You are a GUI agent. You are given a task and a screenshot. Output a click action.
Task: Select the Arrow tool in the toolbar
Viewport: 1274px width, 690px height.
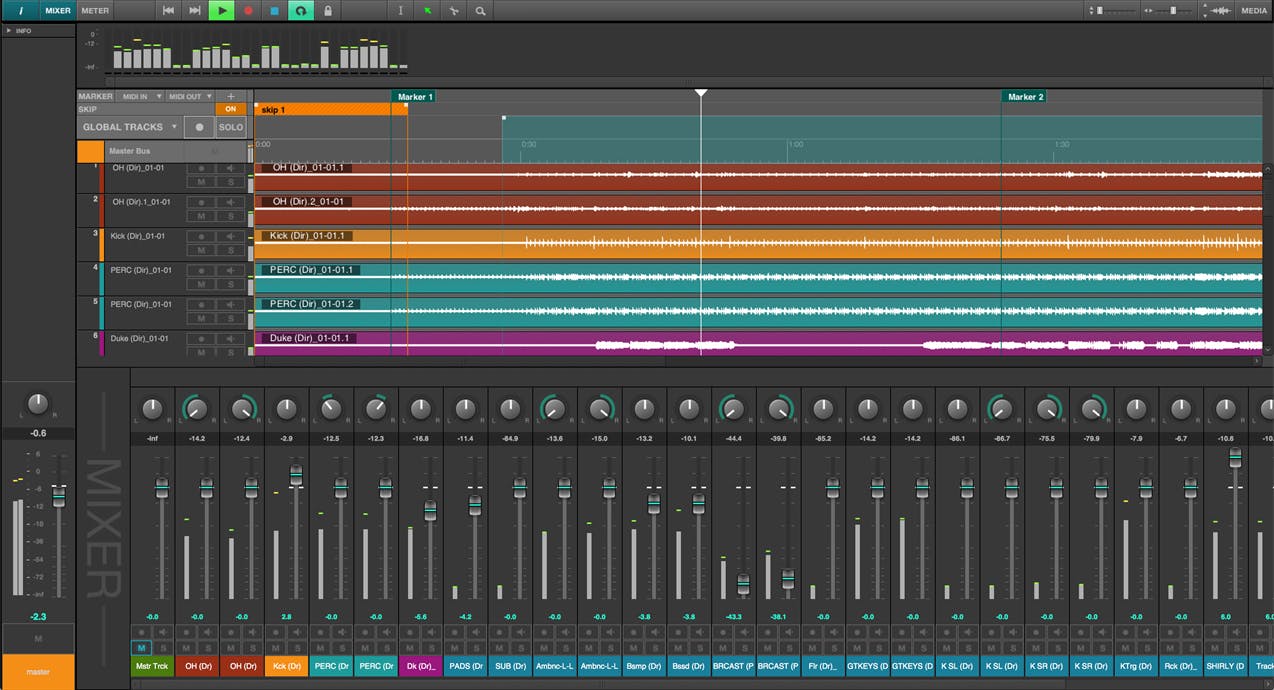click(x=427, y=10)
